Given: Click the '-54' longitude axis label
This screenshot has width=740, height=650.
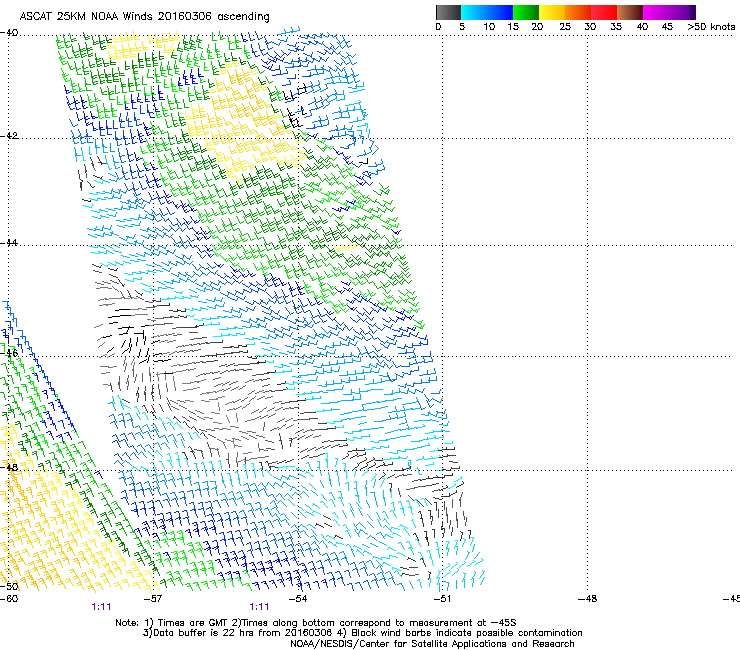Looking at the screenshot, I should 298,599.
